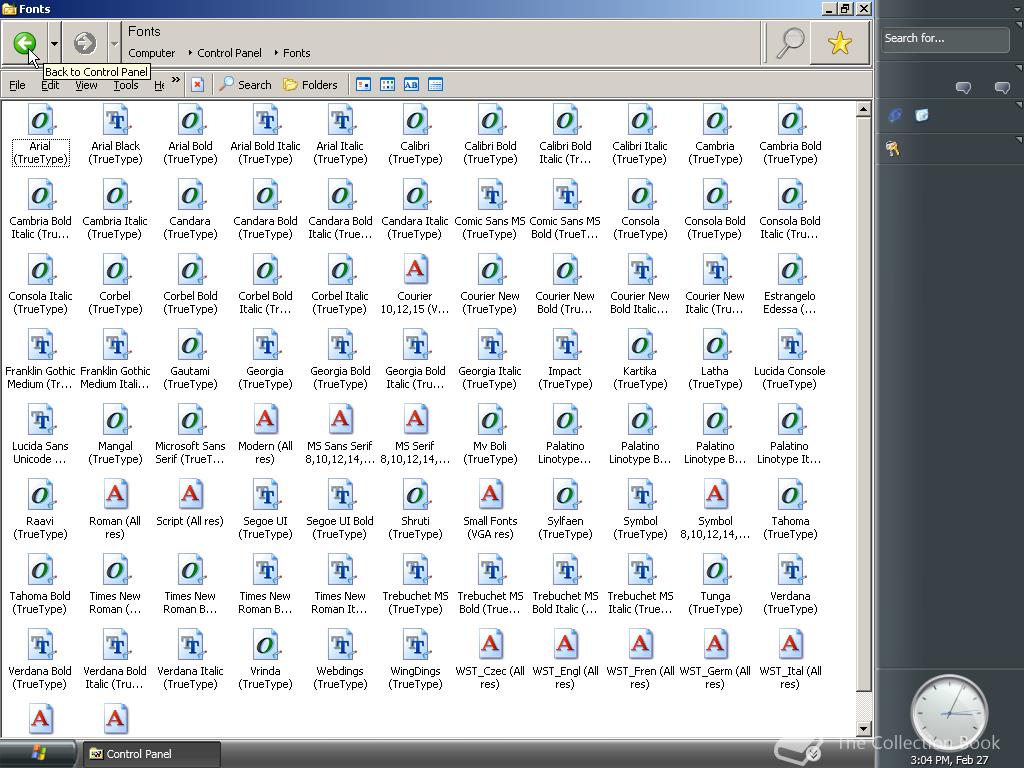Click the Search toolbar button
Viewport: 1024px width, 768px height.
point(245,85)
